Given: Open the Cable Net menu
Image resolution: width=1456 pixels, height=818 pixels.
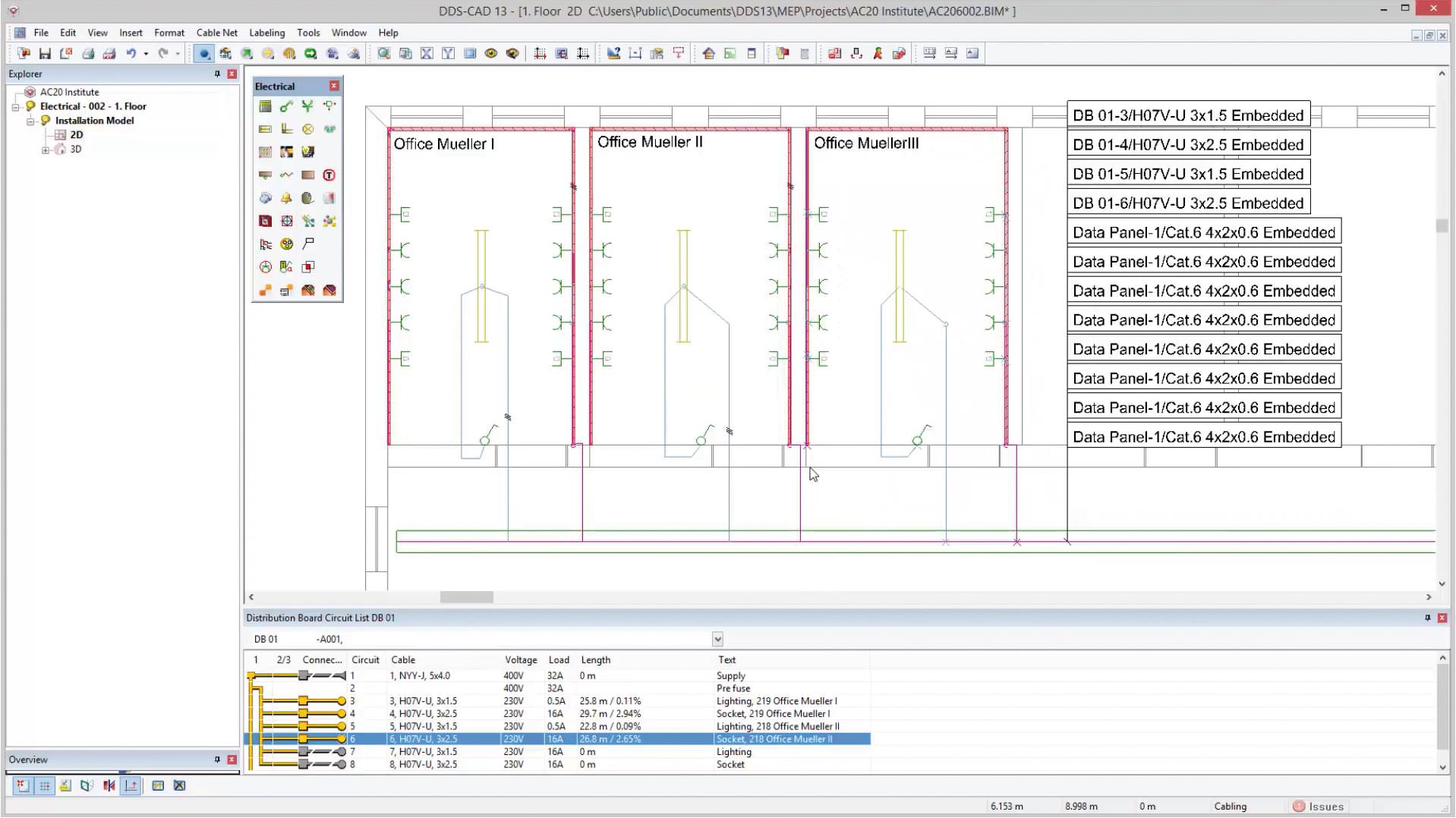Looking at the screenshot, I should tap(216, 33).
